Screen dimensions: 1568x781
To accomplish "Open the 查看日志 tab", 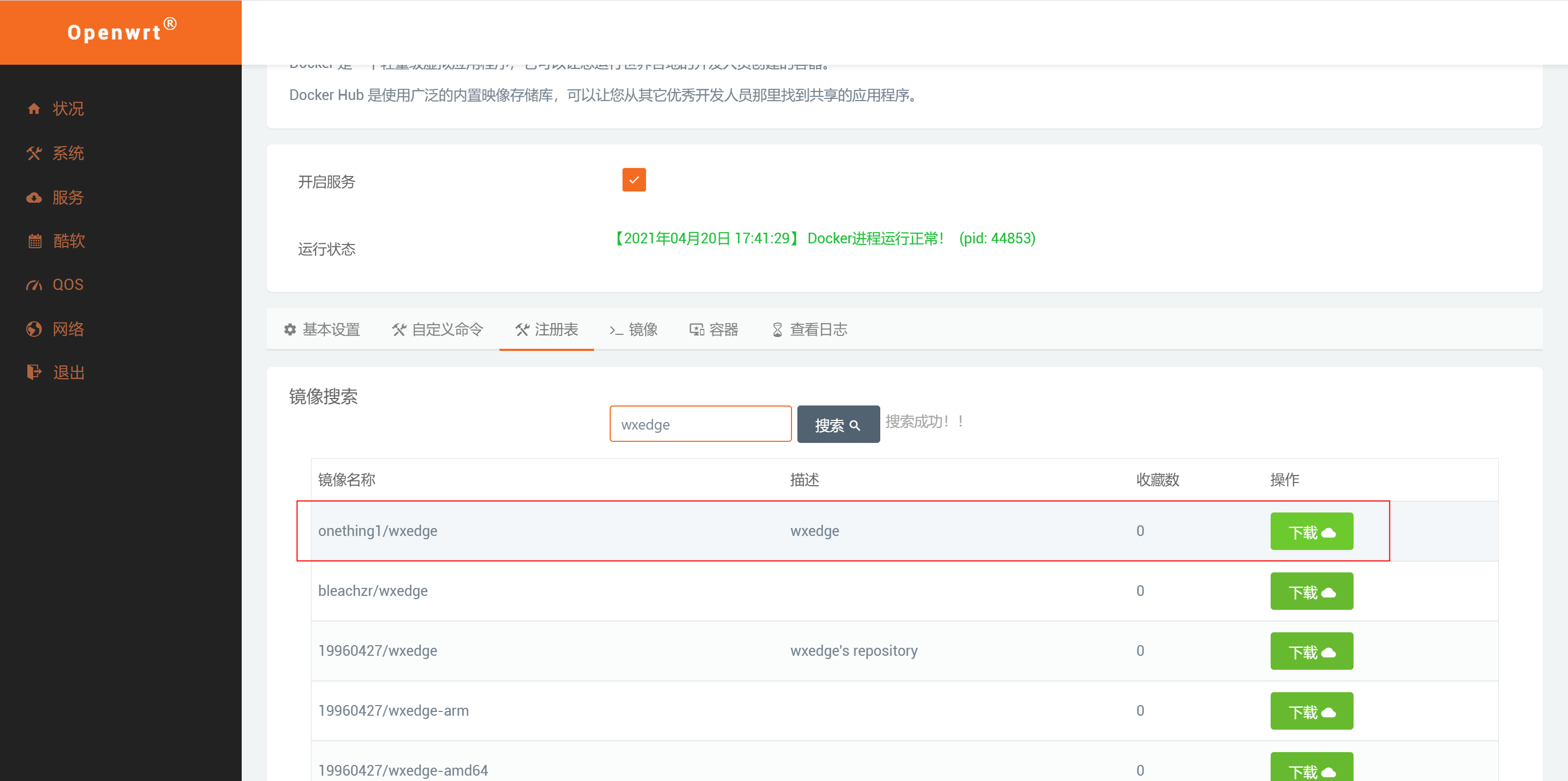I will 810,330.
